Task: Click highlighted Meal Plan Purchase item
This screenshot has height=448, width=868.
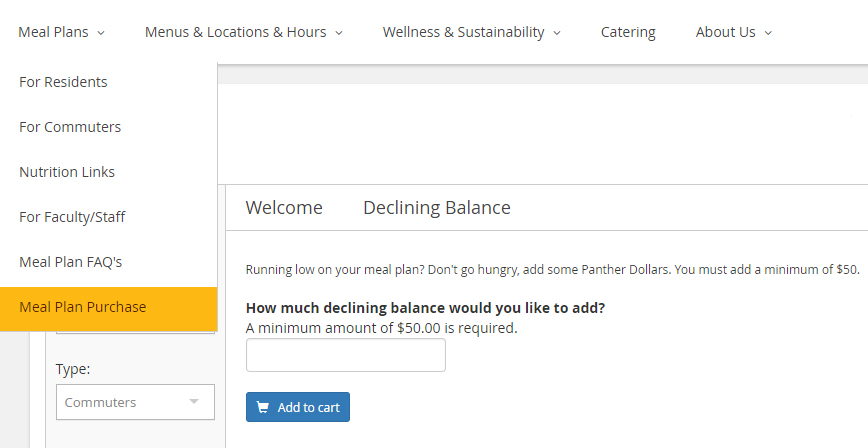Action: coord(108,308)
